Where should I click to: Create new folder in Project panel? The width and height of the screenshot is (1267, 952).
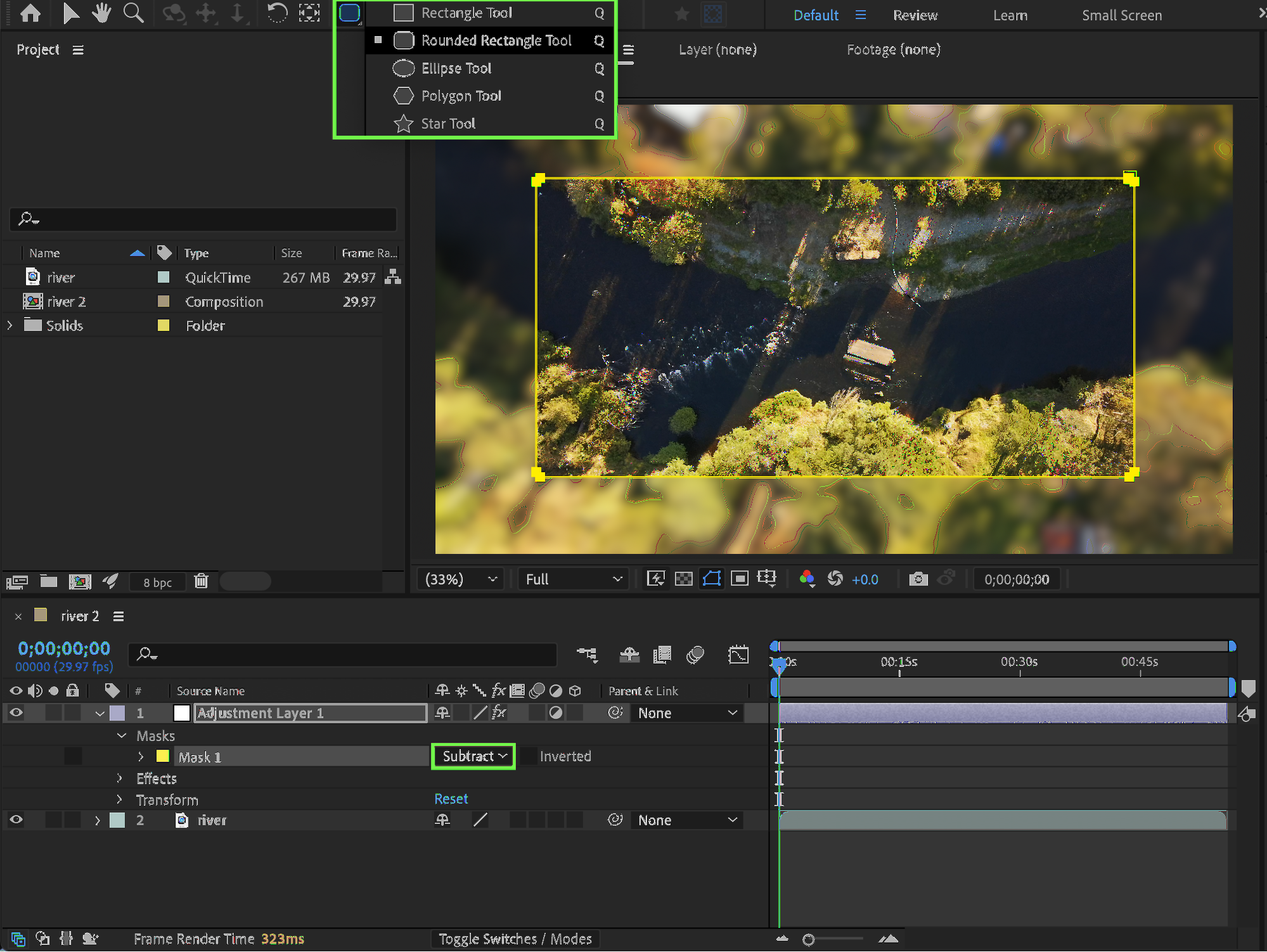tap(49, 581)
